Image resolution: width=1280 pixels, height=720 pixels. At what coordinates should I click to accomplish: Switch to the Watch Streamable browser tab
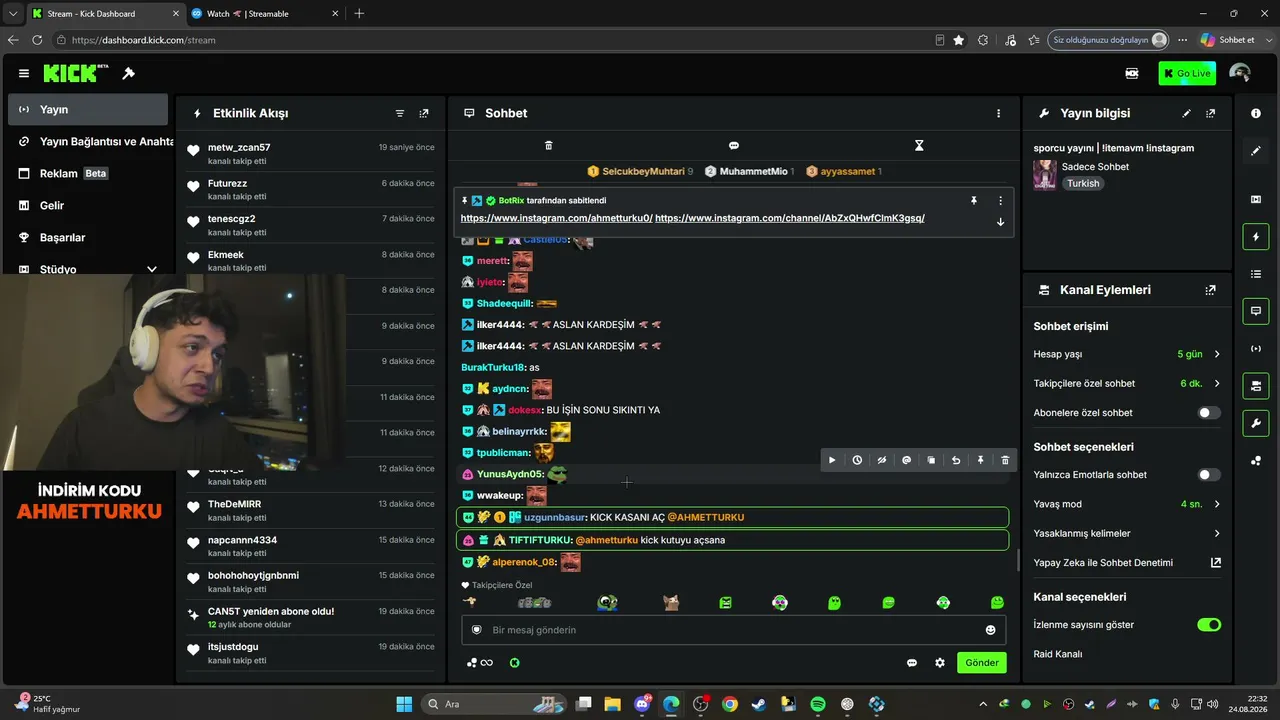point(264,14)
